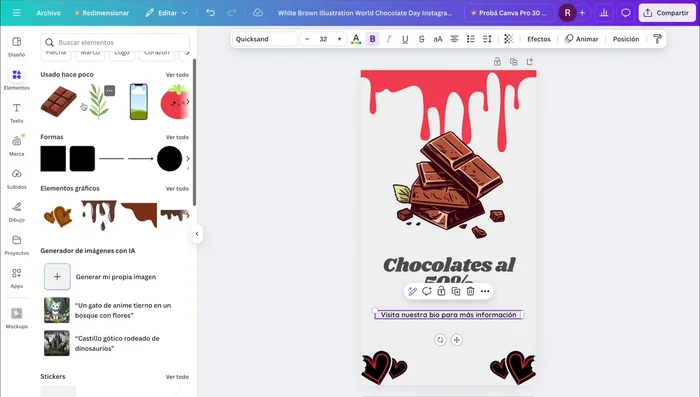Open the Texto side panel
Screen dimensions: 700x397
click(x=17, y=113)
